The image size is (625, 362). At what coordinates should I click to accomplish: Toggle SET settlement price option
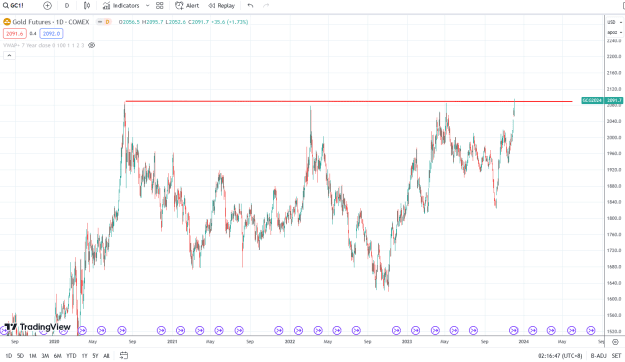point(616,356)
